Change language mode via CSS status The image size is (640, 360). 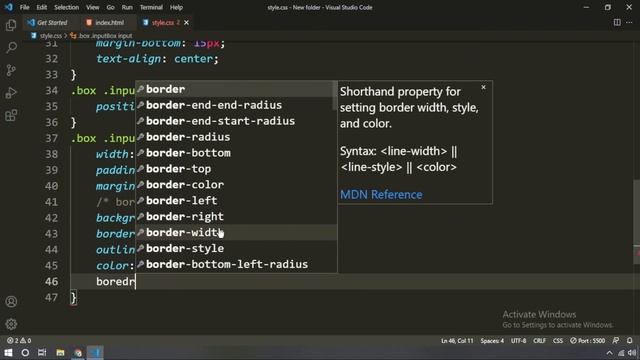pyautogui.click(x=558, y=340)
